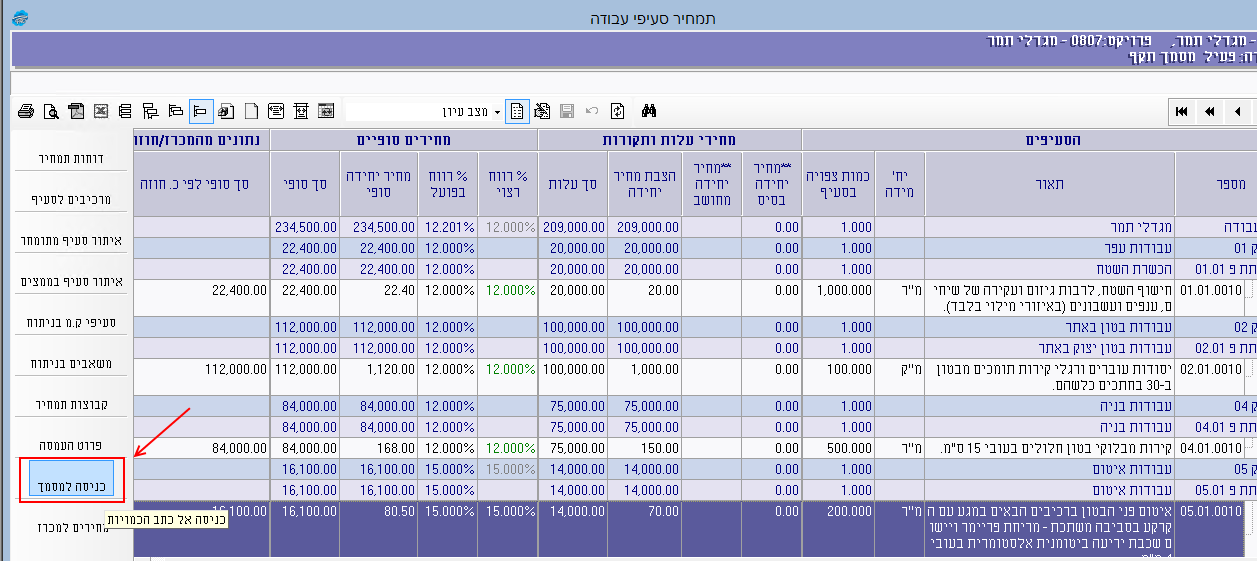1257x561 pixels.
Task: Select מרכיבים לסעיף from the side panel
Action: 71,200
